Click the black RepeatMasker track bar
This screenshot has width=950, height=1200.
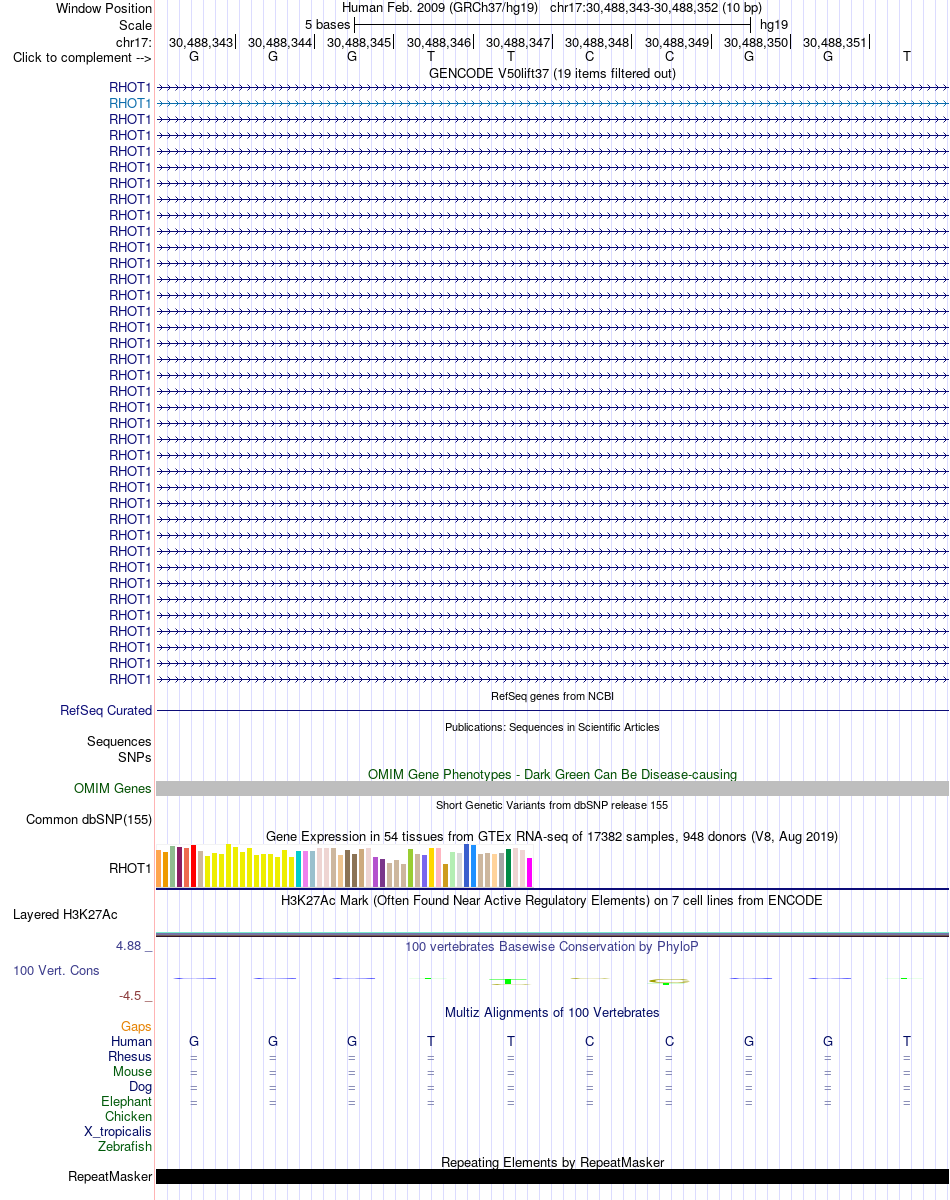552,1176
